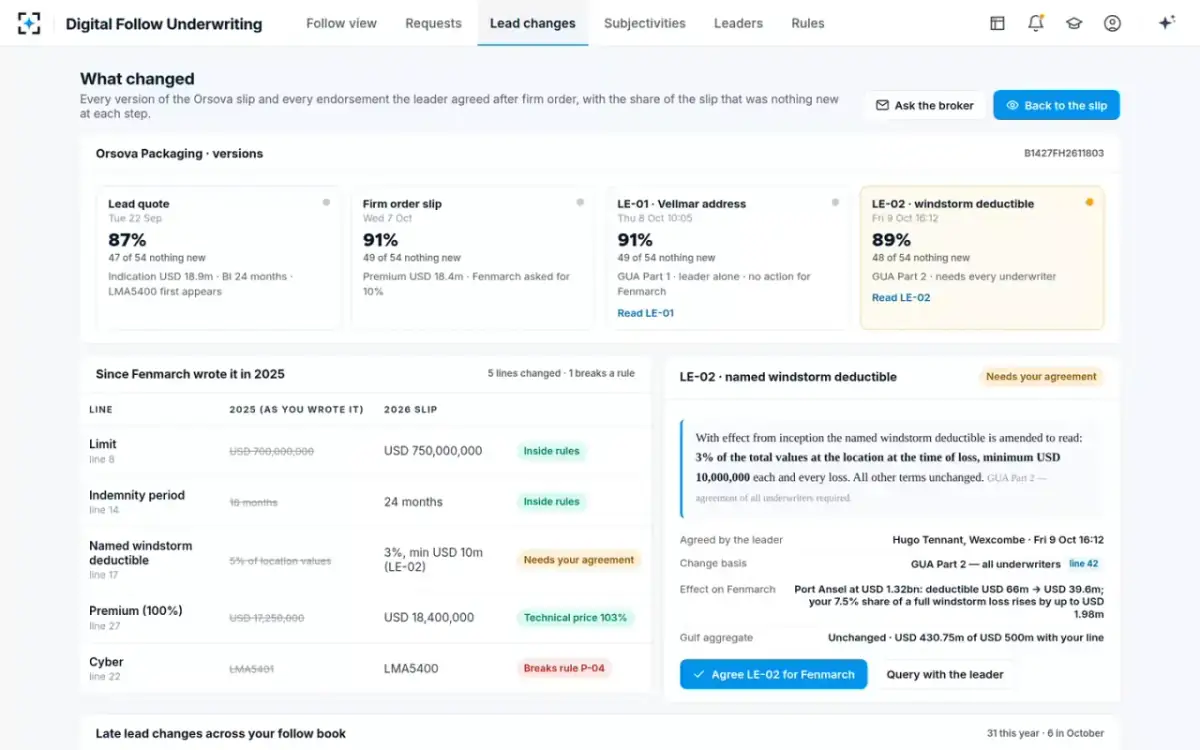Switch to the Follow view tab
1200x750 pixels.
341,23
